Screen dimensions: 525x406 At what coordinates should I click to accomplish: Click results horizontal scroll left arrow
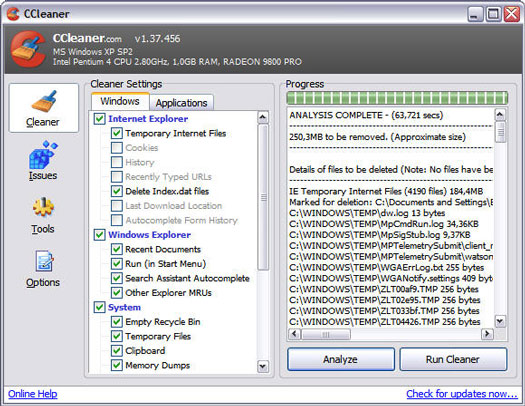coord(294,334)
